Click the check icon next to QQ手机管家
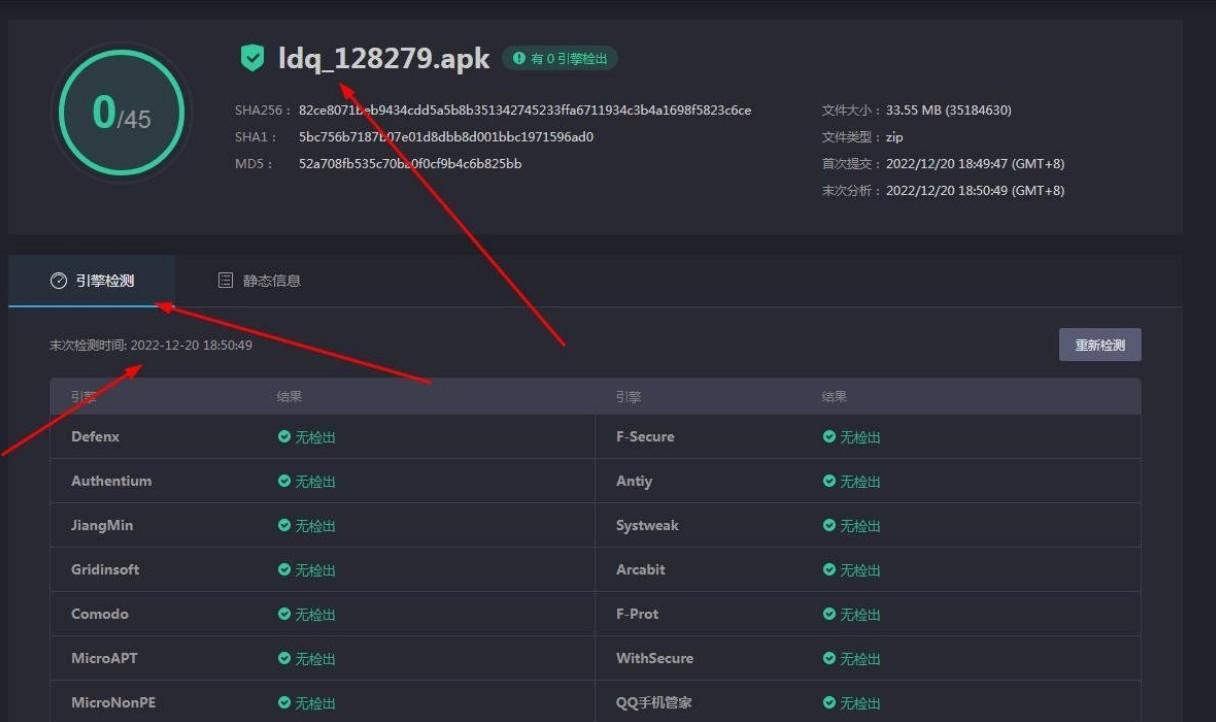 pyautogui.click(x=830, y=702)
